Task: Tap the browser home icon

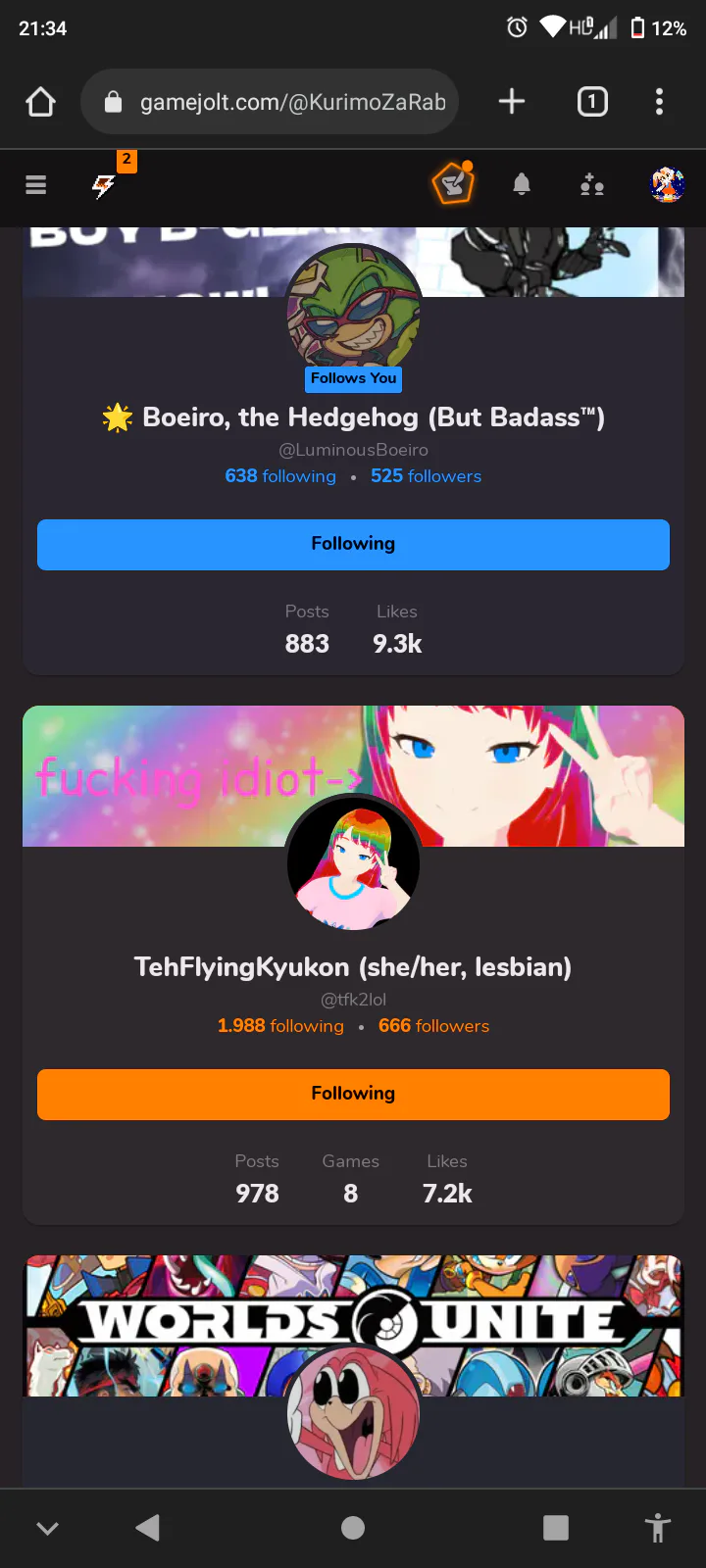Action: pos(40,102)
